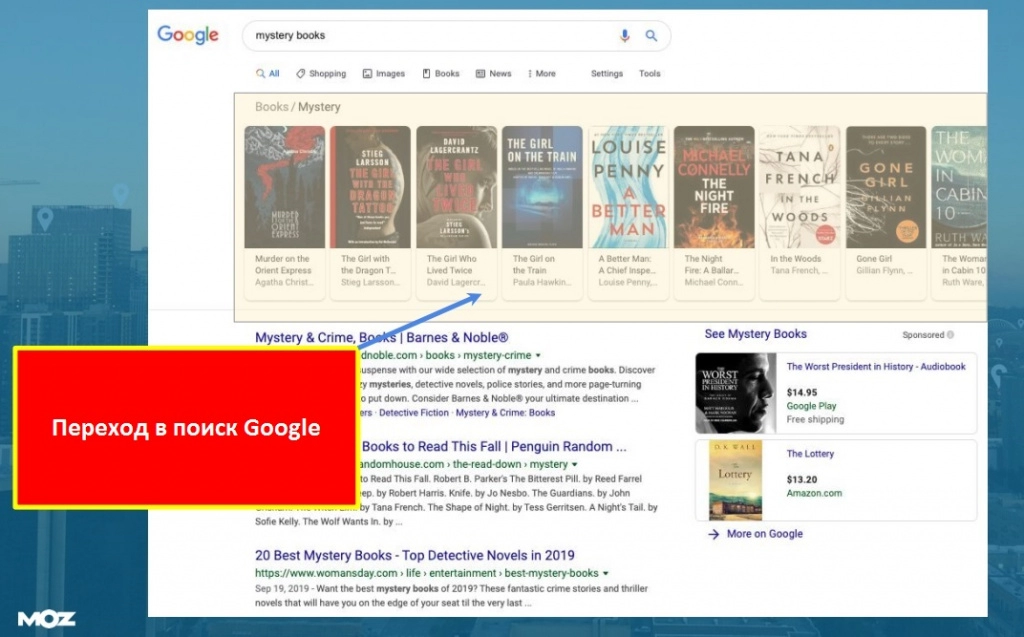
Task: Click 'Gillian Flynn' author text under Gone Girl
Action: click(885, 270)
